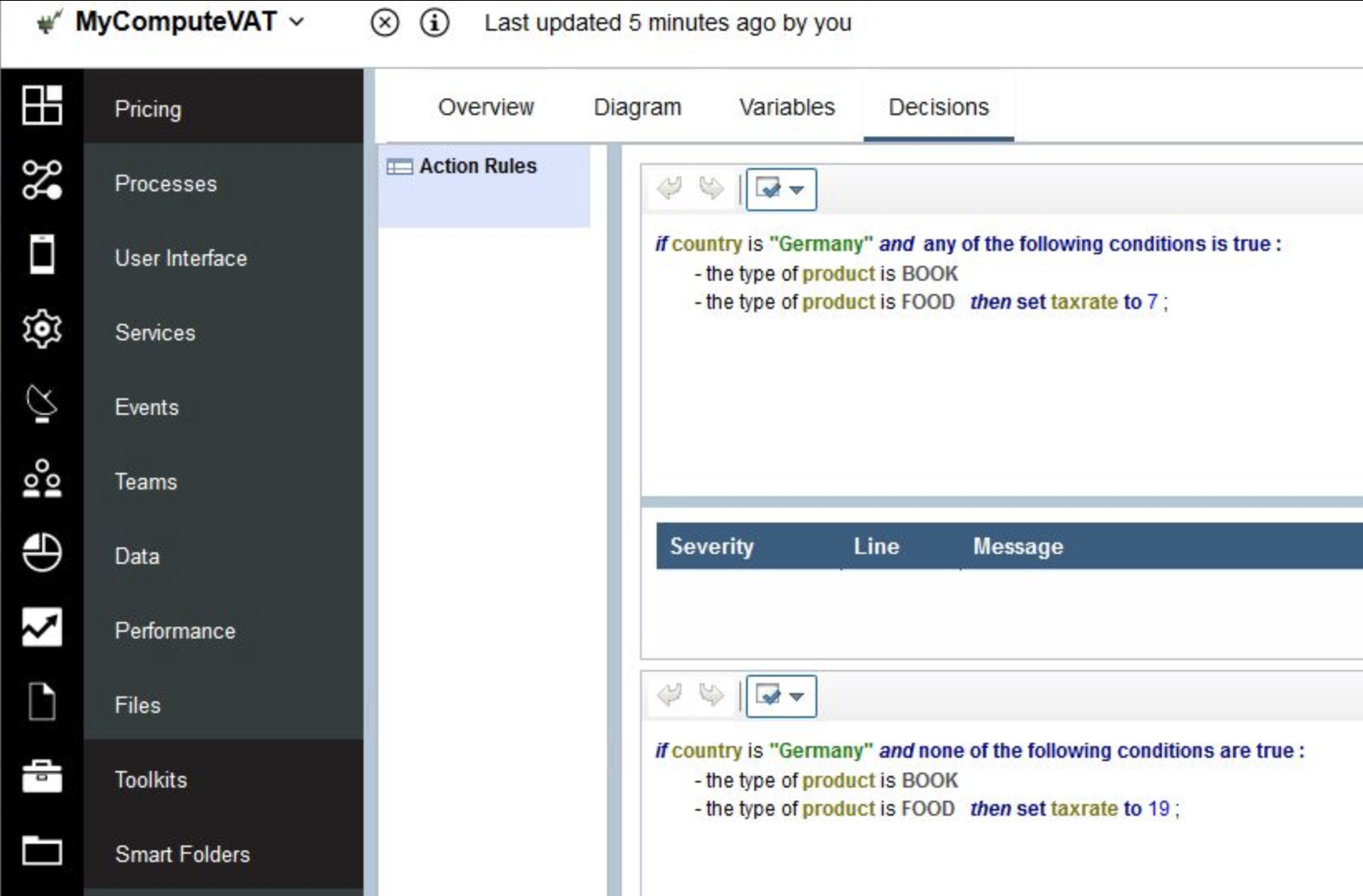Click the MyComputeVAT service icon
1363x896 pixels.
click(49, 22)
